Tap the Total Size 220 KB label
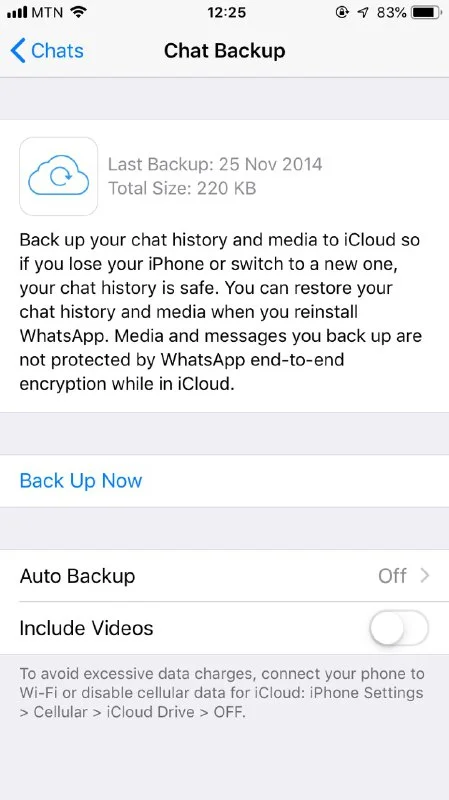 click(182, 189)
